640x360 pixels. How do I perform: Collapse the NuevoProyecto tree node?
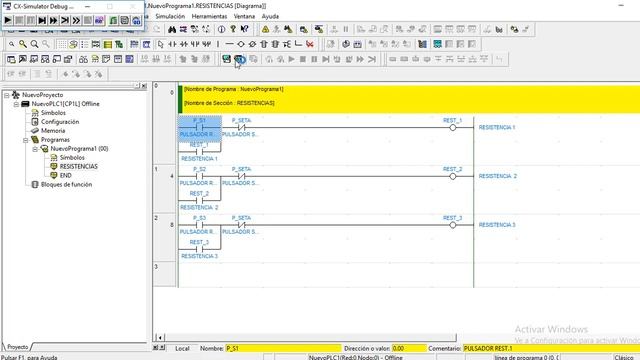(x=7, y=95)
